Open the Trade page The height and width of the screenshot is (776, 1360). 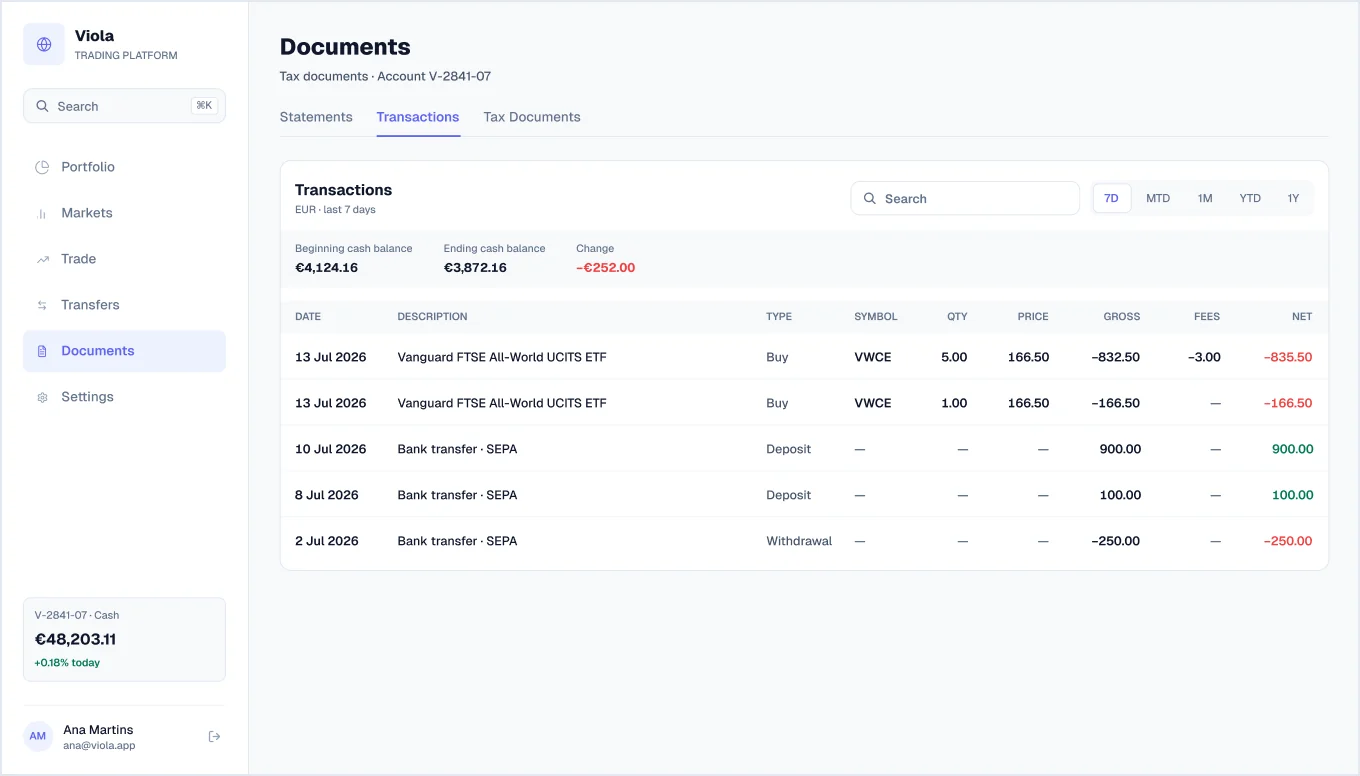pyautogui.click(x=124, y=259)
